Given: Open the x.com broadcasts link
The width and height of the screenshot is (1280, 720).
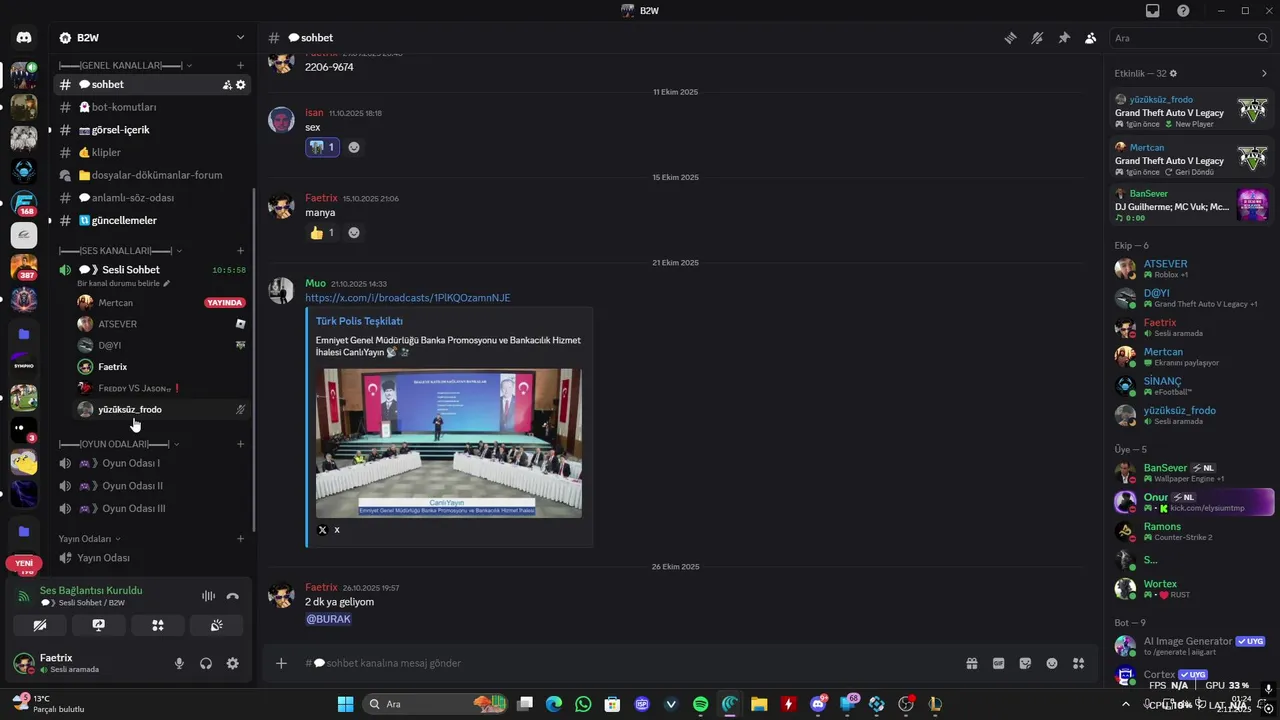Looking at the screenshot, I should [408, 298].
